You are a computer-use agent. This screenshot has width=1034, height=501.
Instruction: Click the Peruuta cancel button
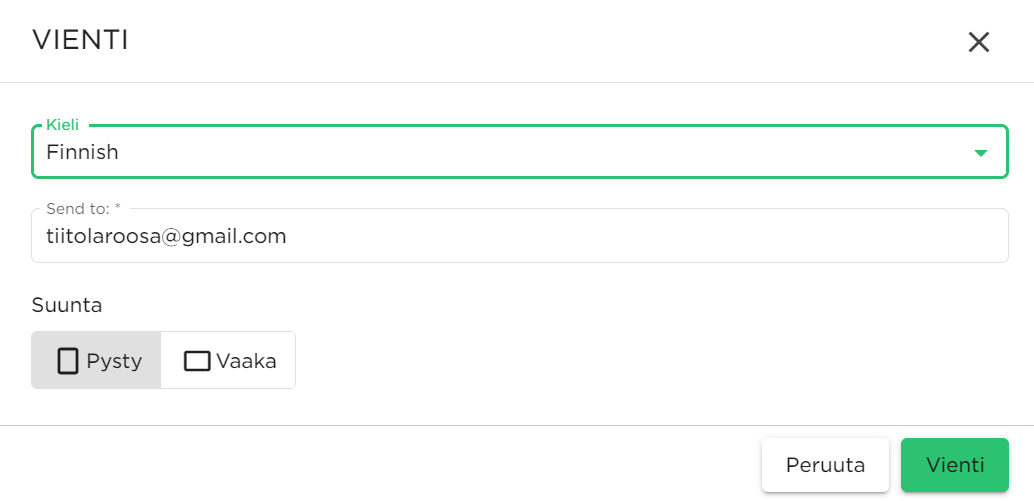(x=825, y=465)
